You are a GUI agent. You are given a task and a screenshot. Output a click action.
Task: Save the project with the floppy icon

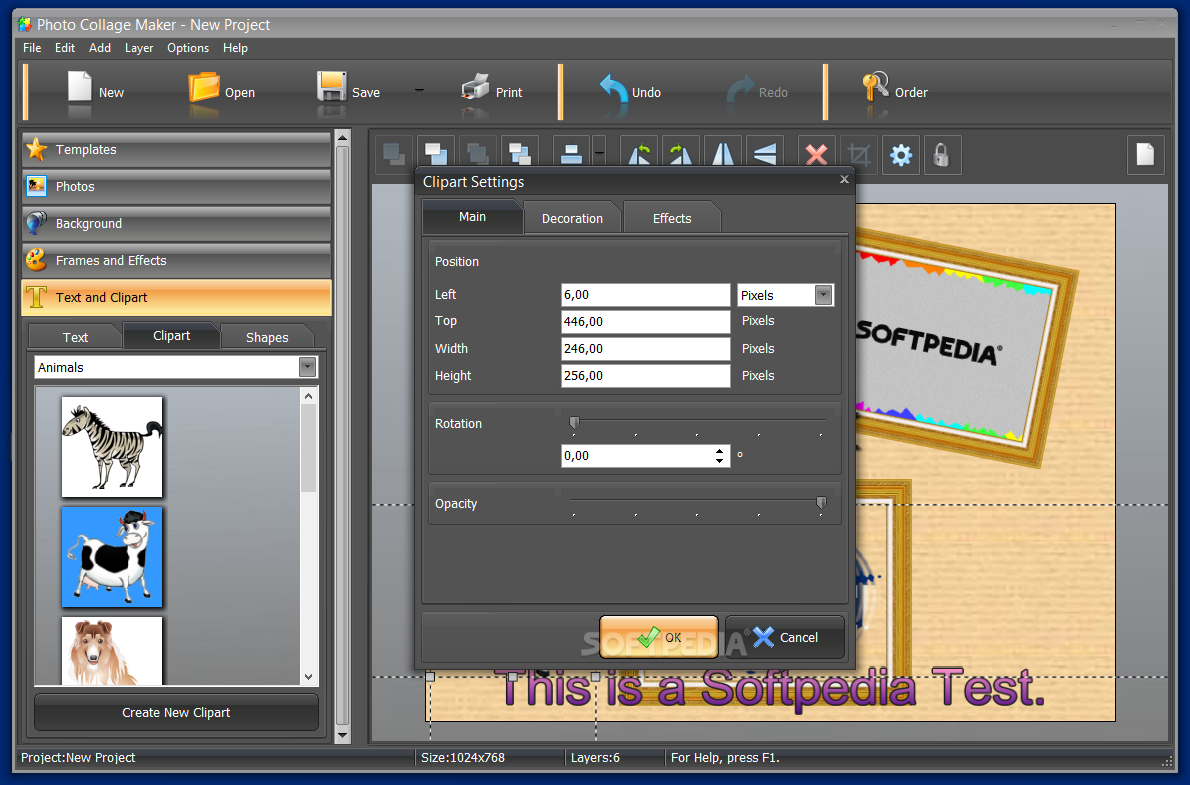point(331,87)
